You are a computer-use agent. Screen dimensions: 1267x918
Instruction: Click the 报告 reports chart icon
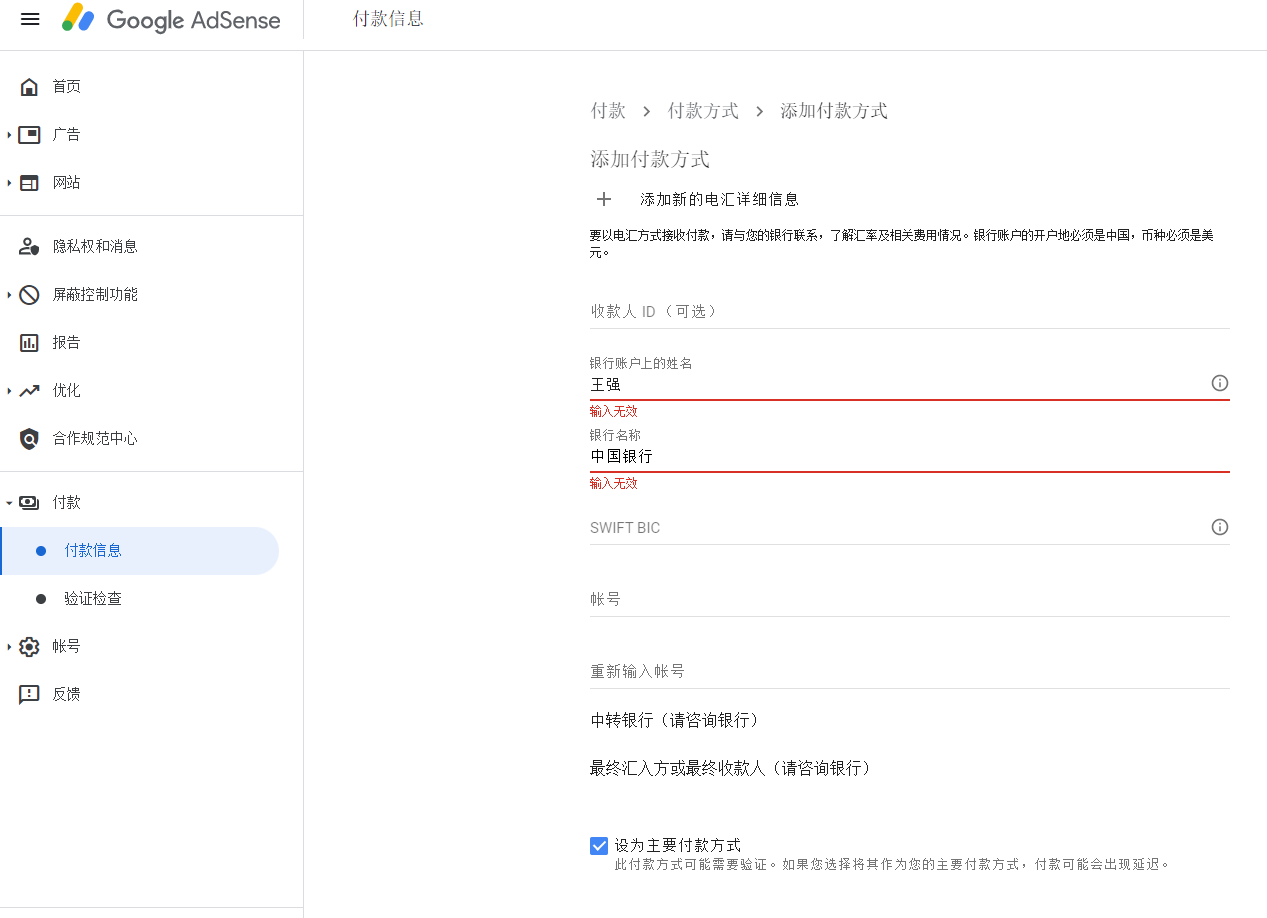click(x=29, y=343)
